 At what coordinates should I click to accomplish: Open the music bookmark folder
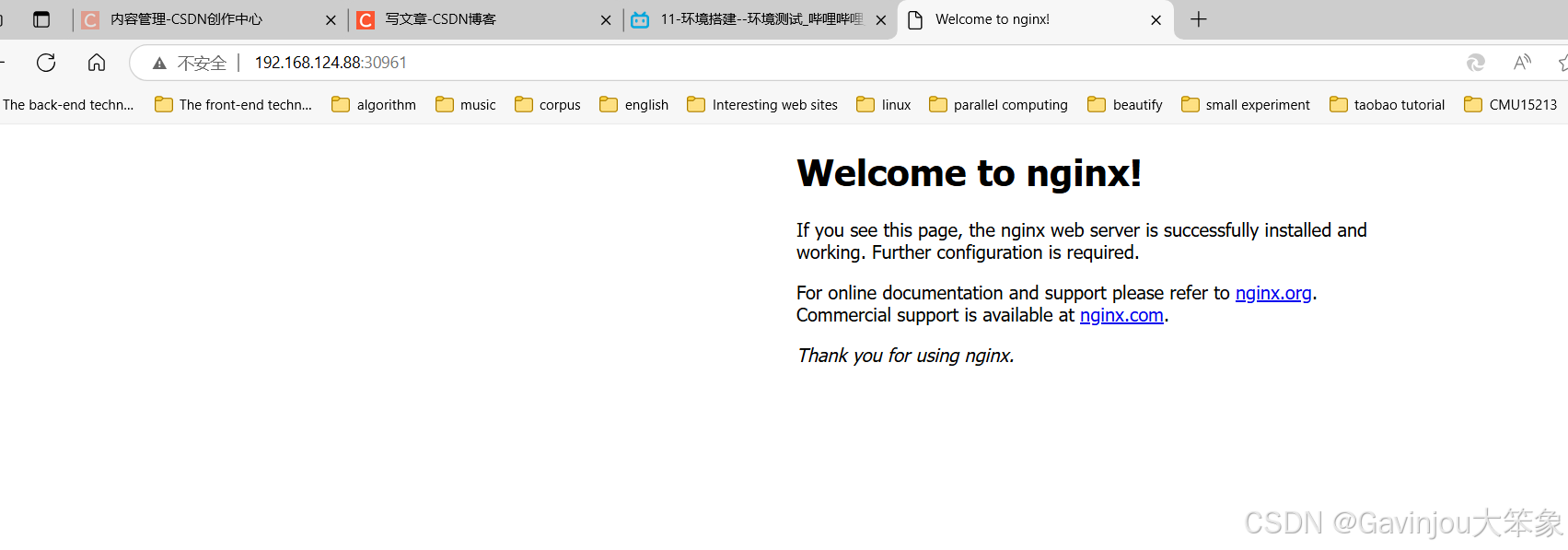pyautogui.click(x=466, y=105)
